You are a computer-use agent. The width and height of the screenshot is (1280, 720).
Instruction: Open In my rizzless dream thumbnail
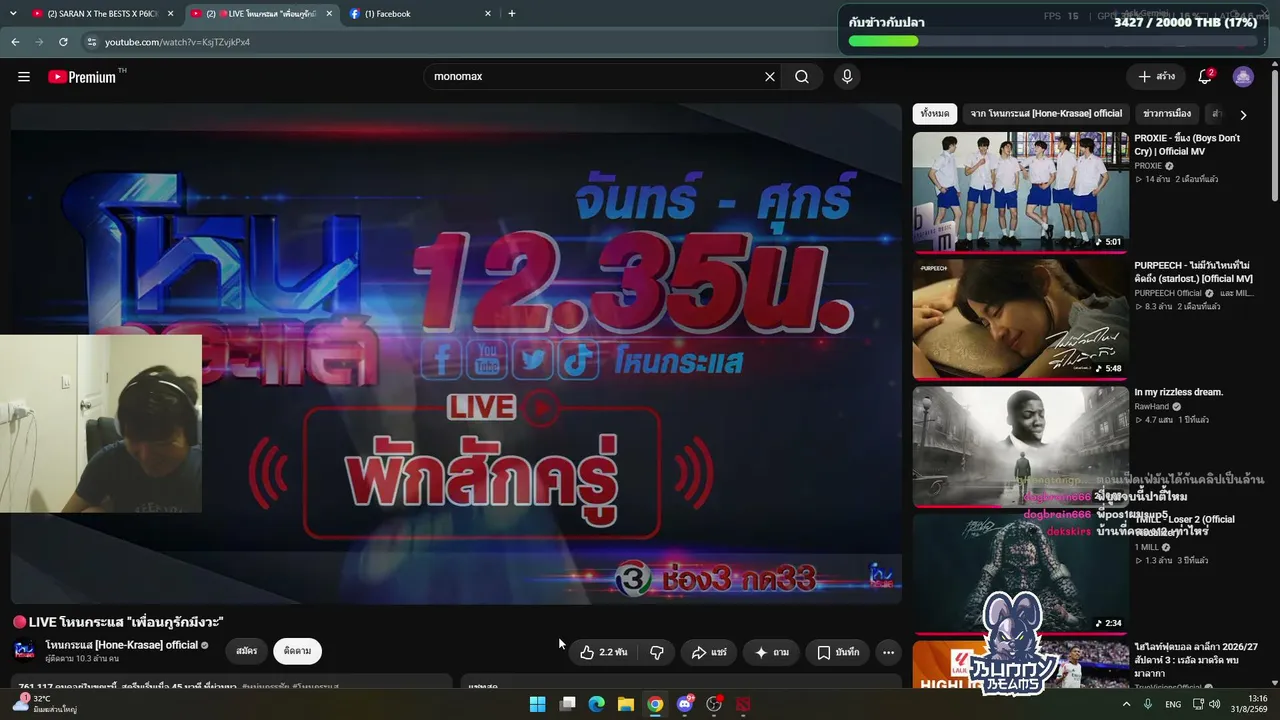(1021, 446)
